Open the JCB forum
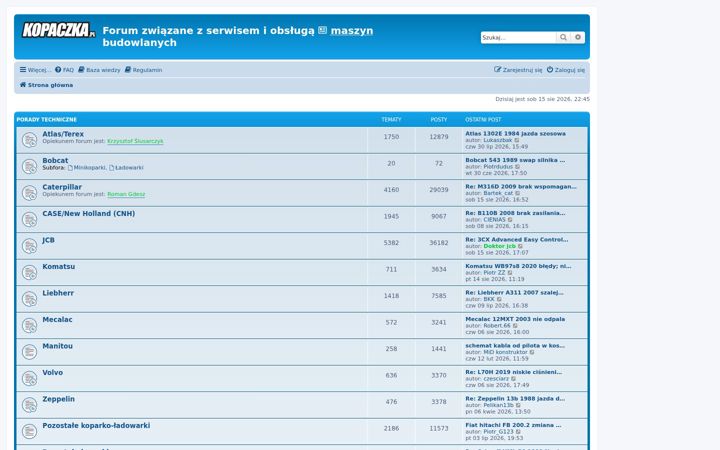Image resolution: width=720 pixels, height=450 pixels. coord(48,240)
